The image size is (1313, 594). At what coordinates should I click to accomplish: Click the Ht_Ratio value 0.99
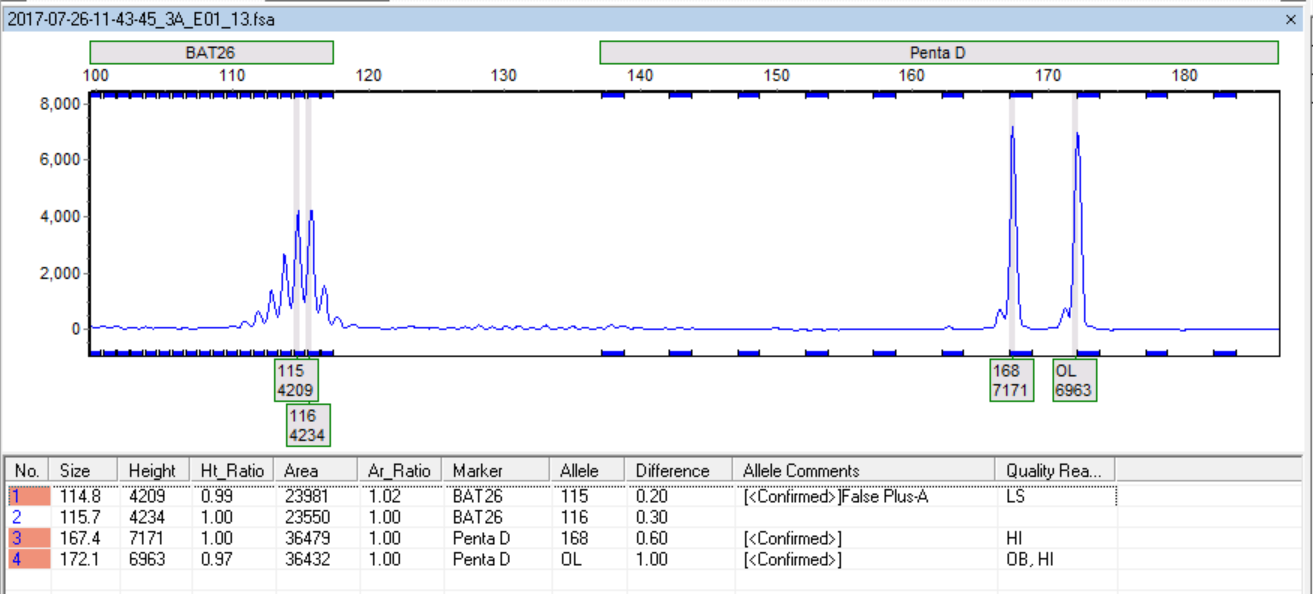coord(214,496)
